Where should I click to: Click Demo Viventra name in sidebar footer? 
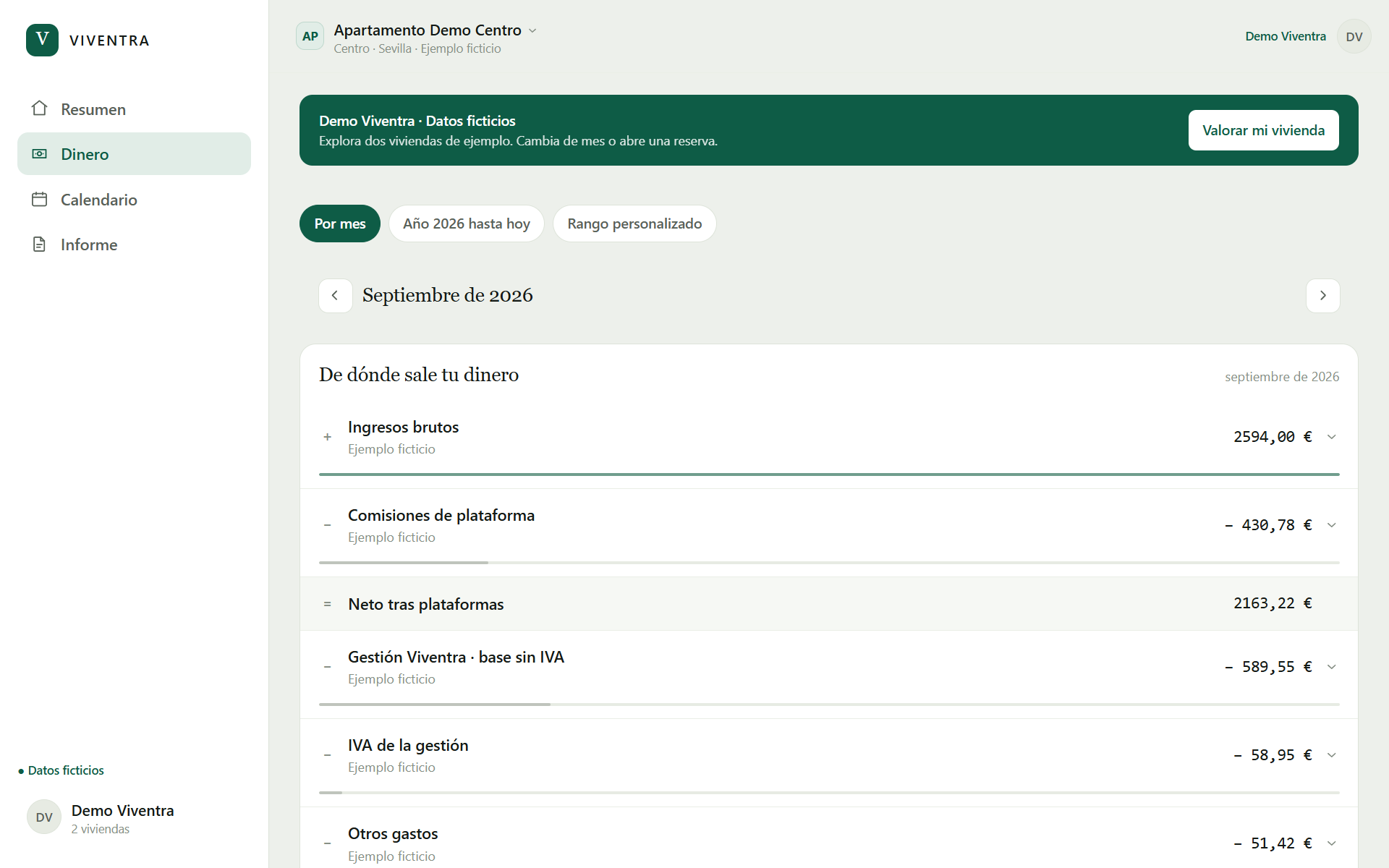[x=122, y=810]
